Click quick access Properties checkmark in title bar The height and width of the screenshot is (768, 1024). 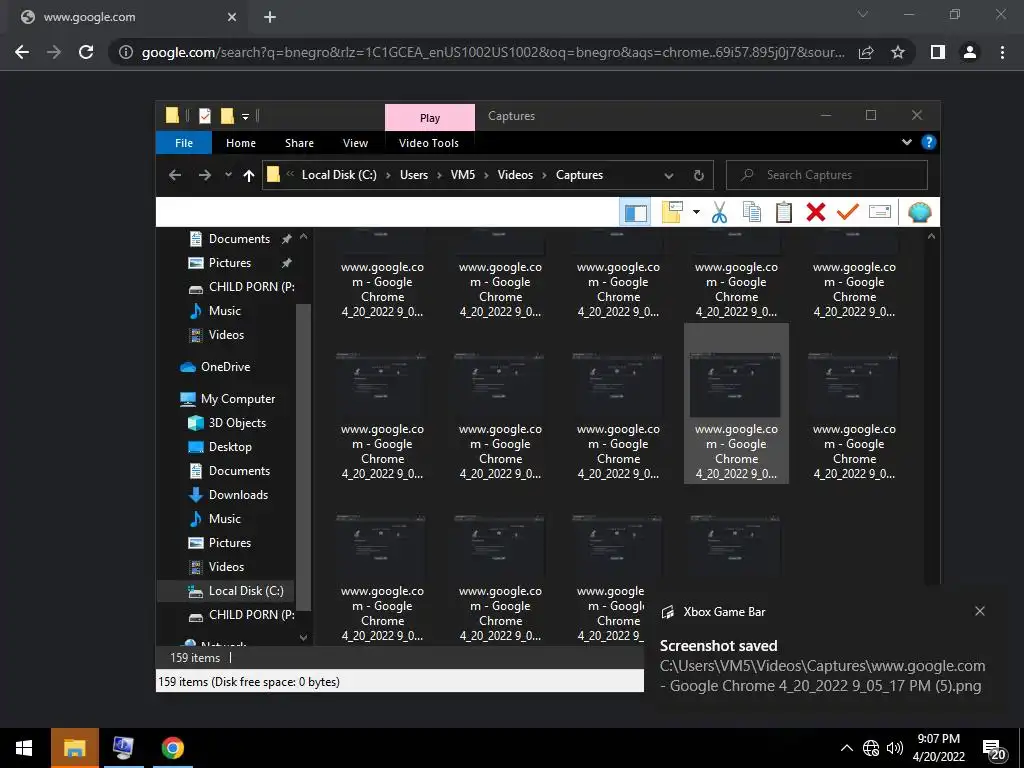coord(204,116)
